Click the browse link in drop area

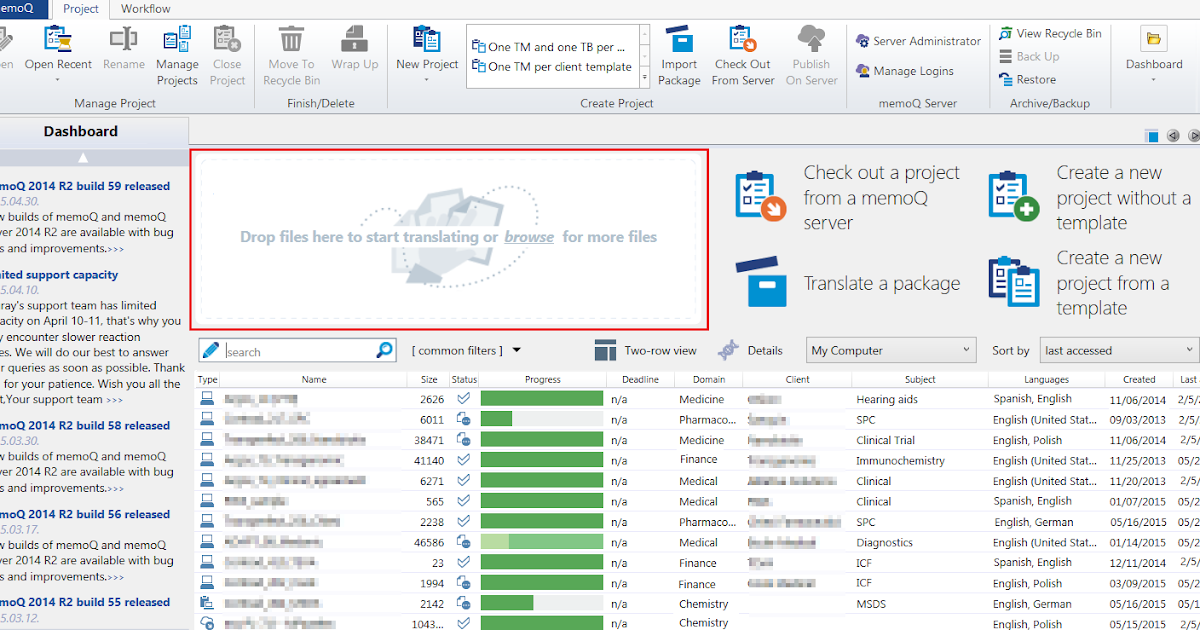click(529, 237)
